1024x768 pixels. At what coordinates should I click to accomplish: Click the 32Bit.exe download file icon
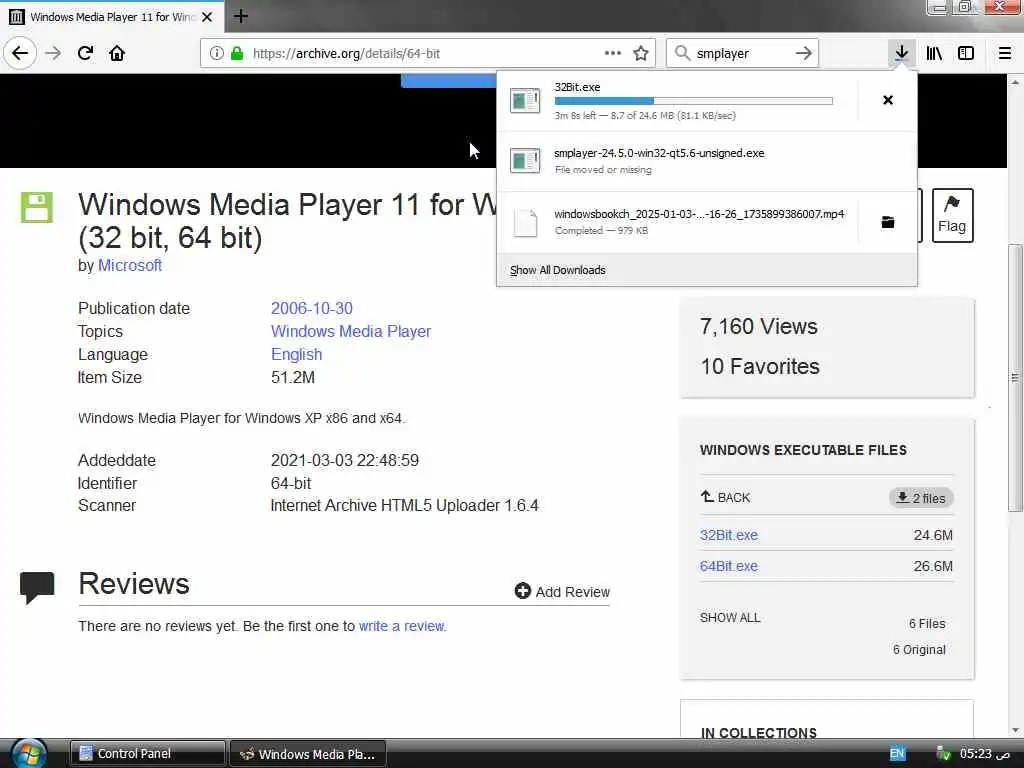(525, 101)
